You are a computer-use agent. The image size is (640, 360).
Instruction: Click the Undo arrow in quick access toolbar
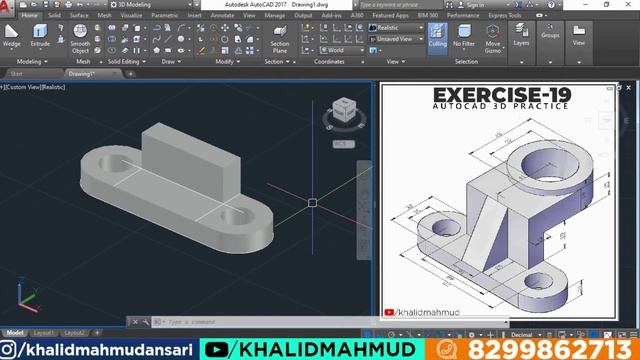[80, 4]
